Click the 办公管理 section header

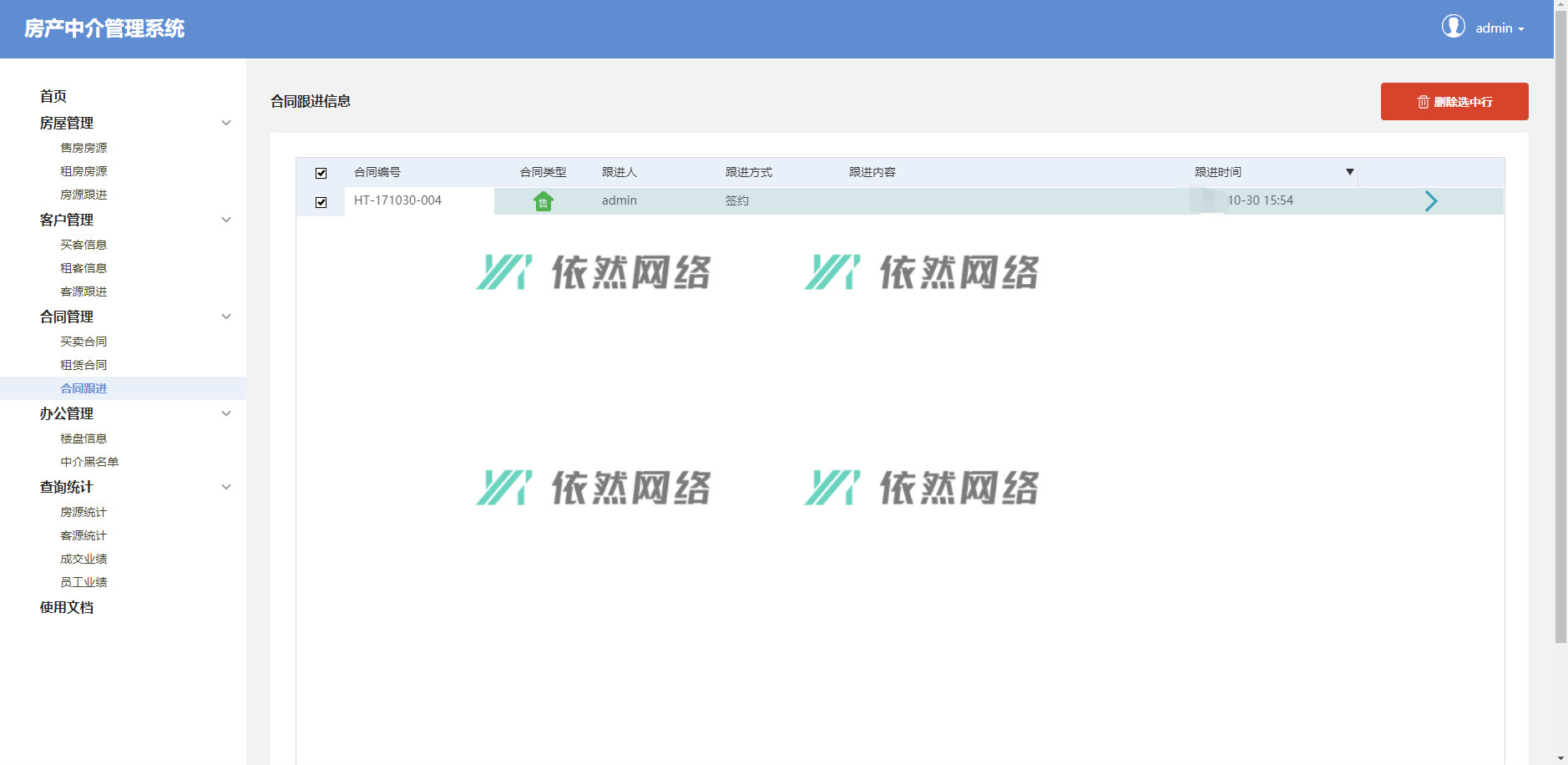pyautogui.click(x=67, y=413)
